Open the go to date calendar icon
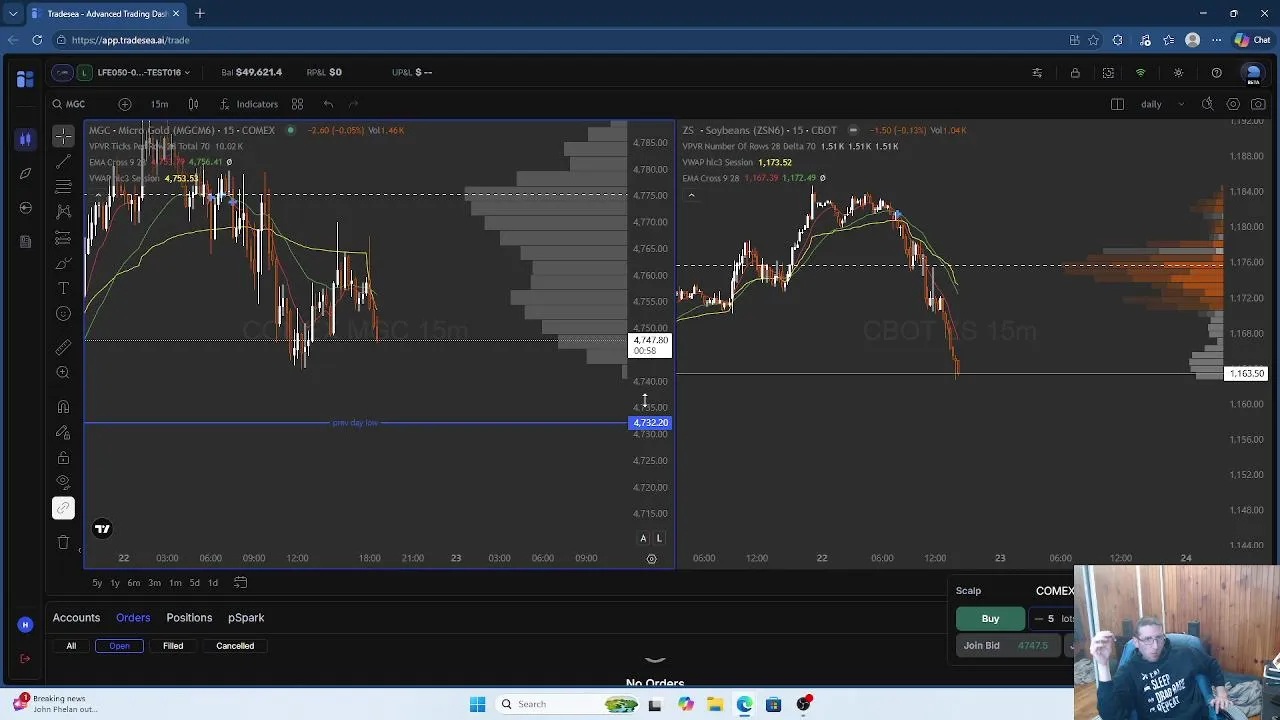The width and height of the screenshot is (1280, 720). click(x=240, y=583)
